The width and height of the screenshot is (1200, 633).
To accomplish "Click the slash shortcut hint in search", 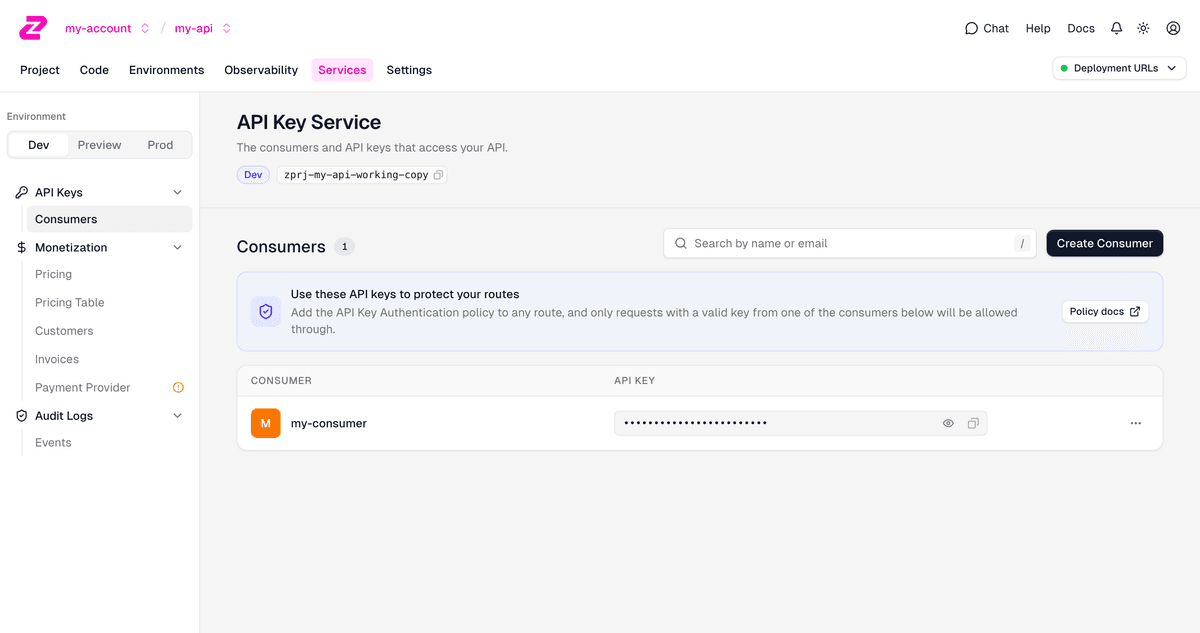I will 1021,243.
